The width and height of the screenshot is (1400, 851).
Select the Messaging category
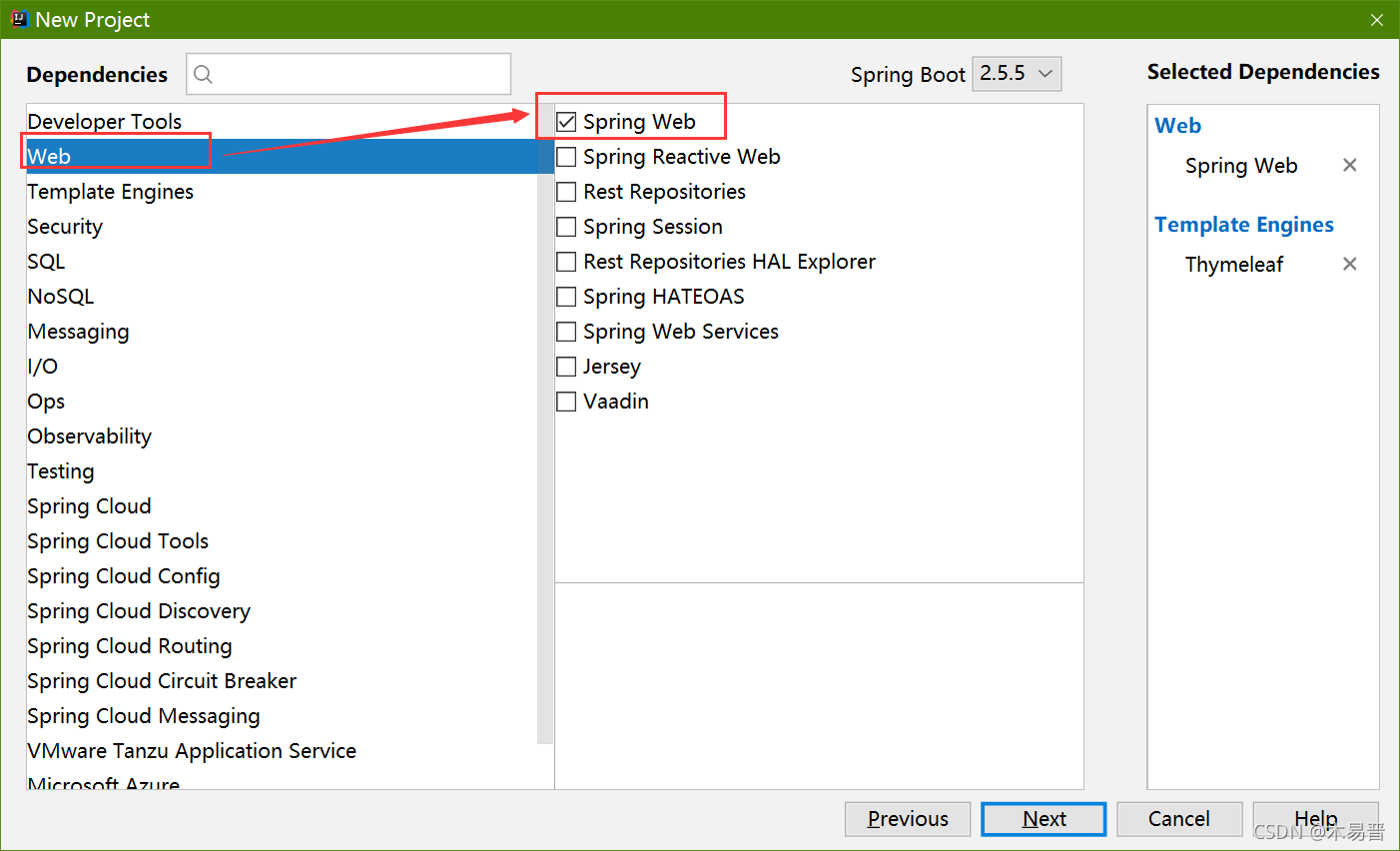point(282,332)
